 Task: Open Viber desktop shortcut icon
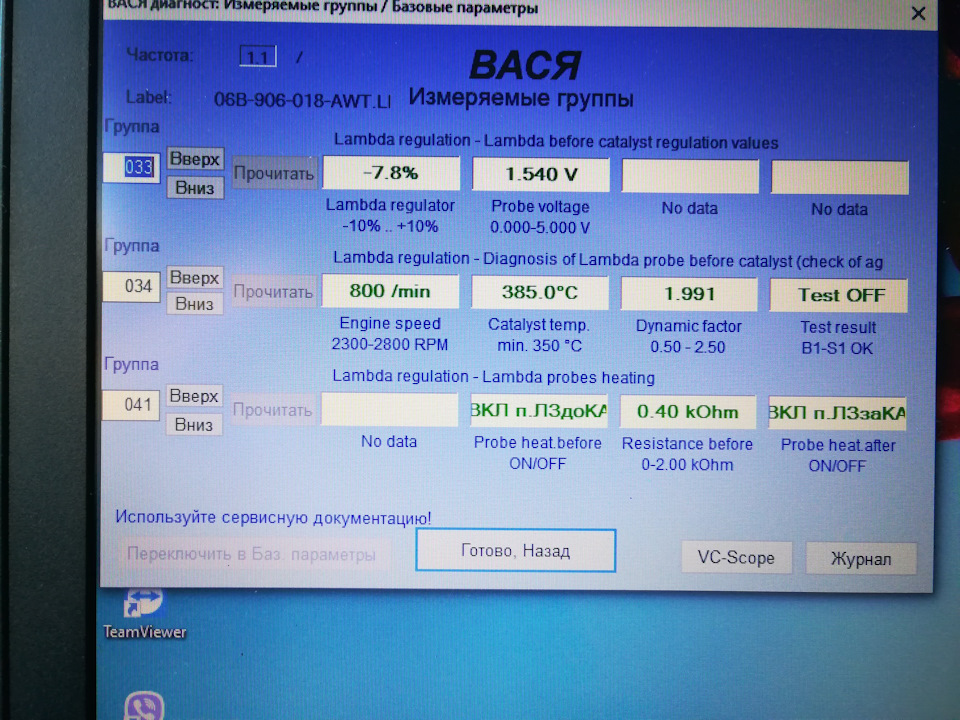click(144, 706)
